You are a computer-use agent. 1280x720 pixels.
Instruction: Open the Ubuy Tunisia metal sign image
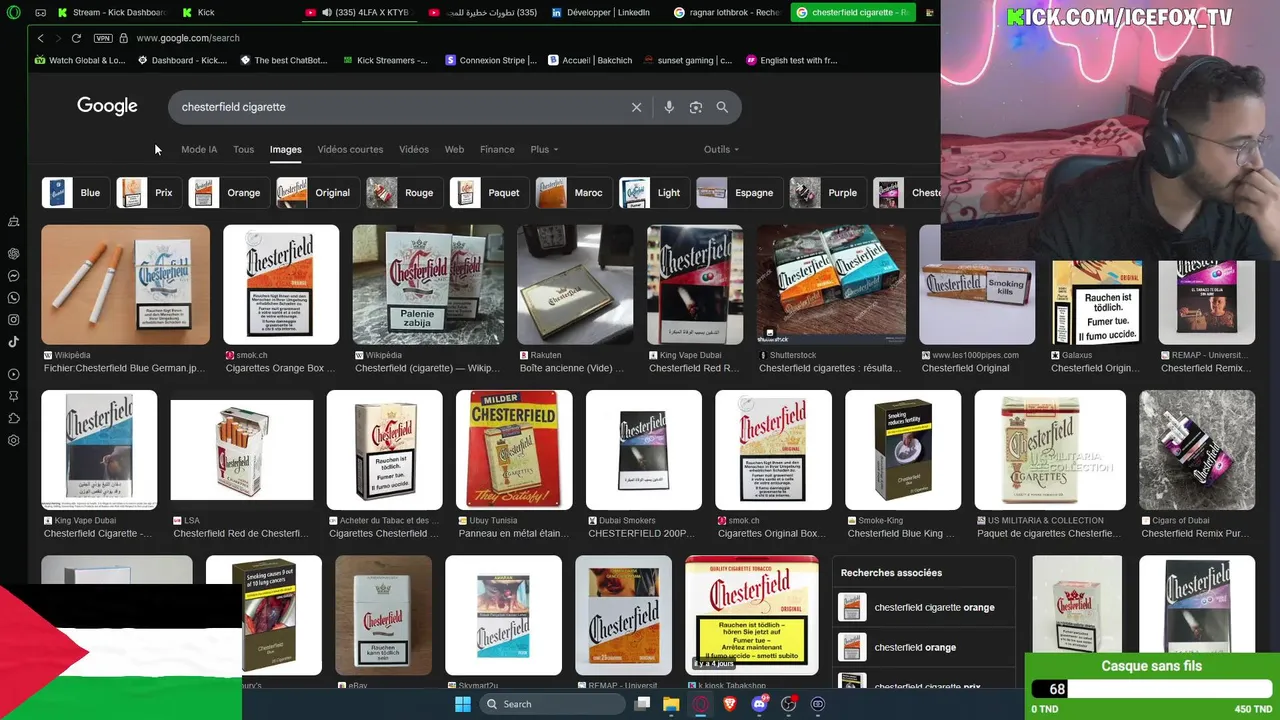point(514,450)
